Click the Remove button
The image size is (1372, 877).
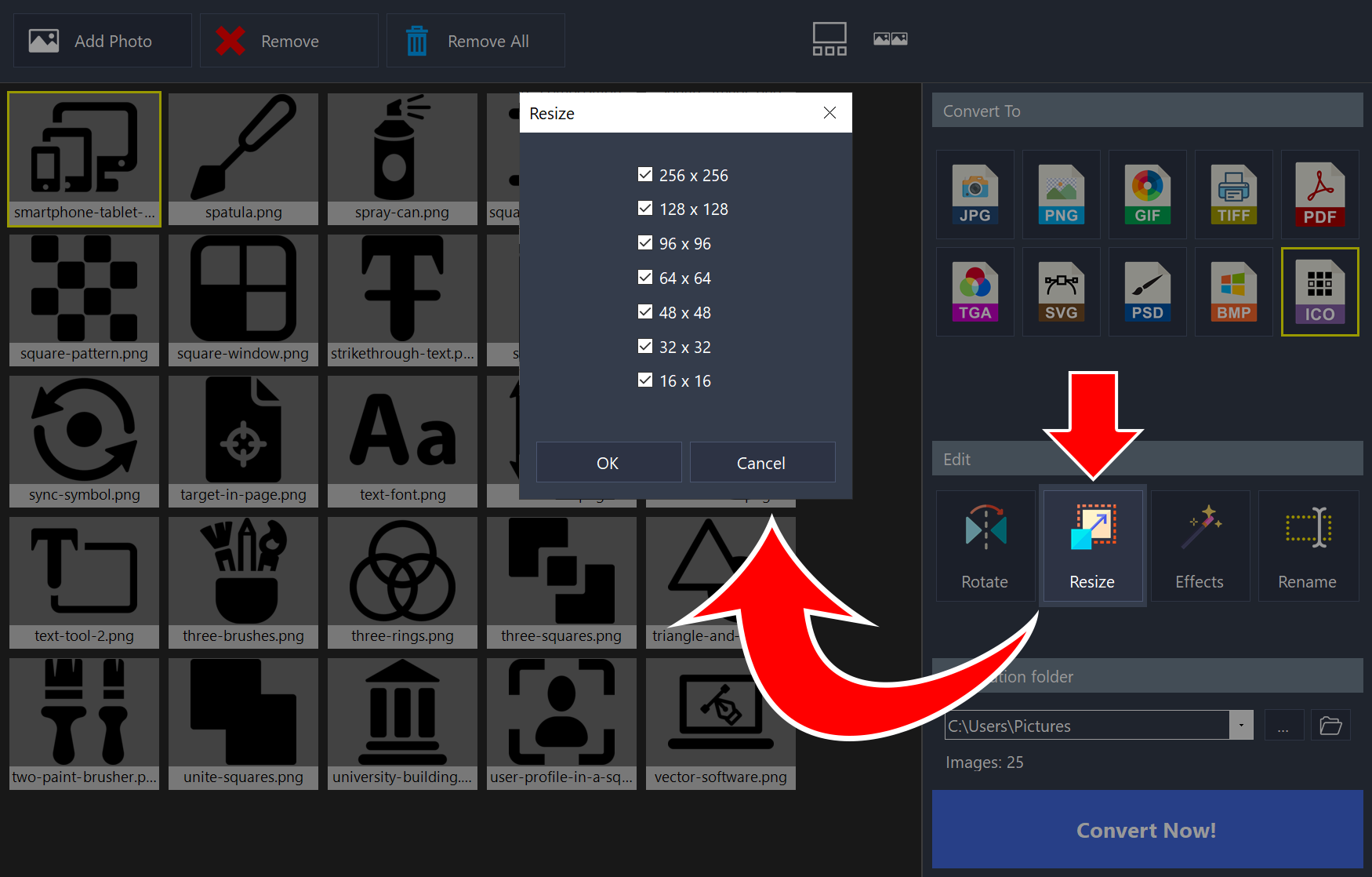pos(289,41)
